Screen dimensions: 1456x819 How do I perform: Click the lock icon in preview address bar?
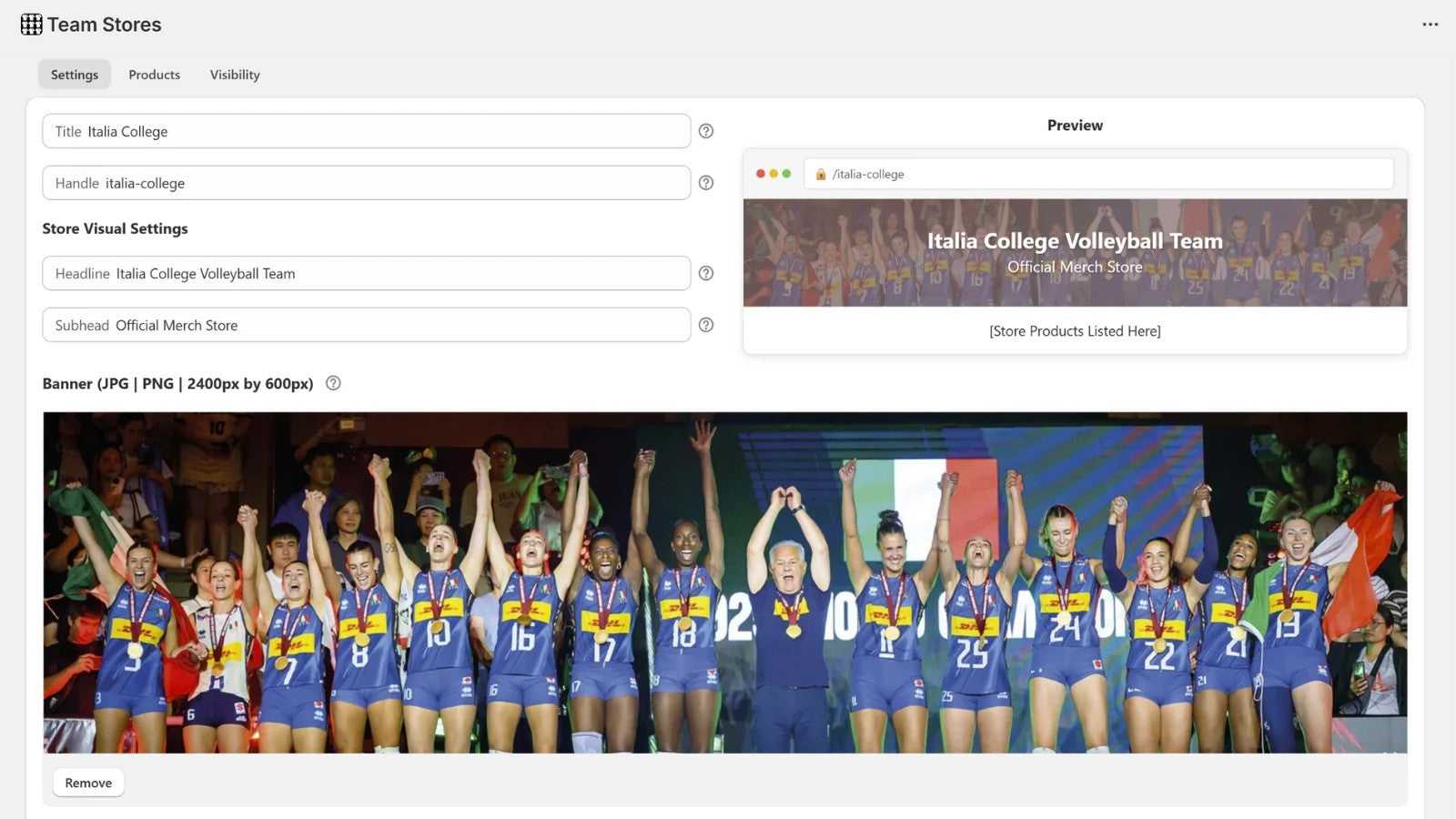821,175
